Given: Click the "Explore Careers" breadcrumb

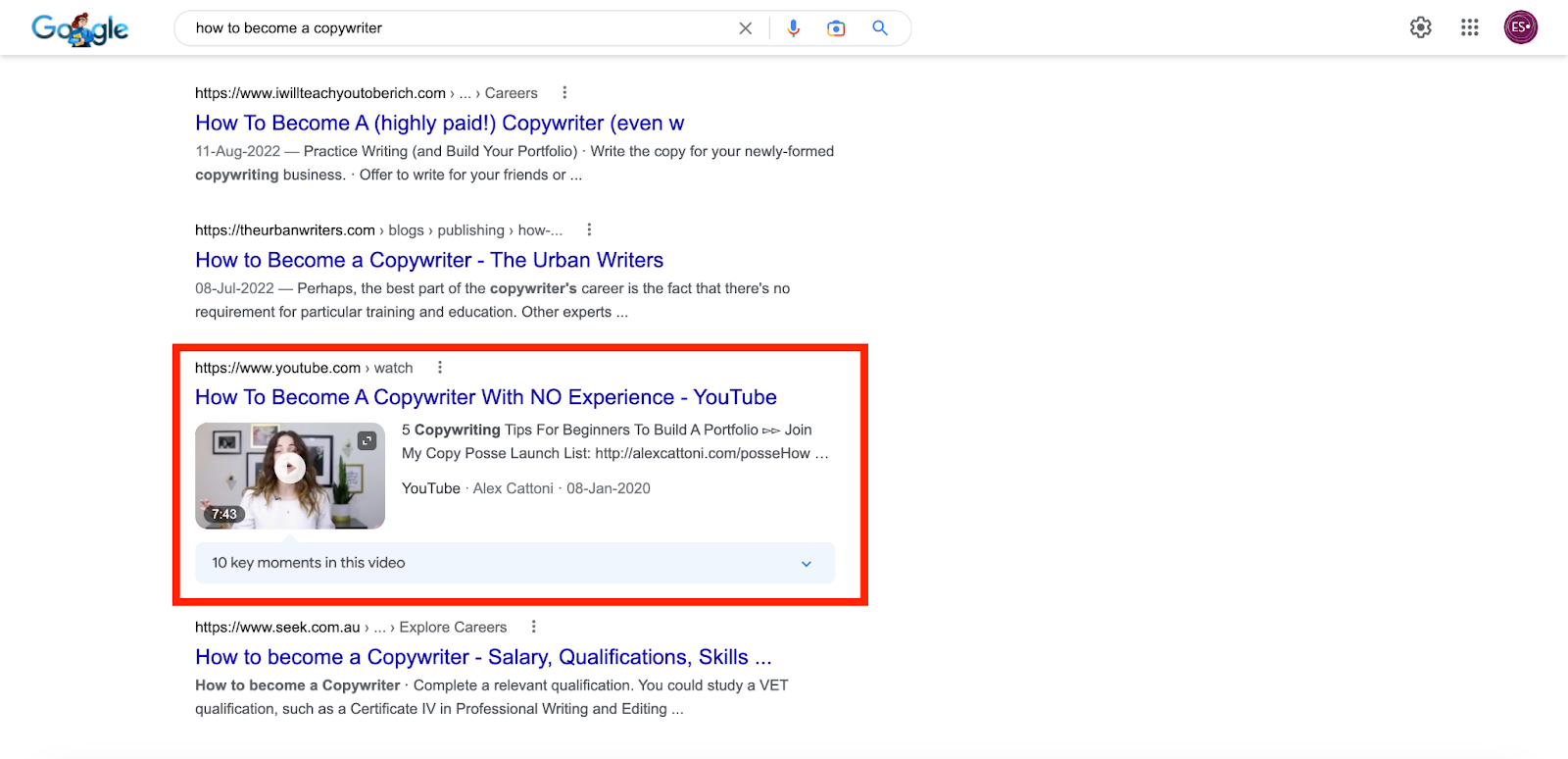Looking at the screenshot, I should (453, 628).
